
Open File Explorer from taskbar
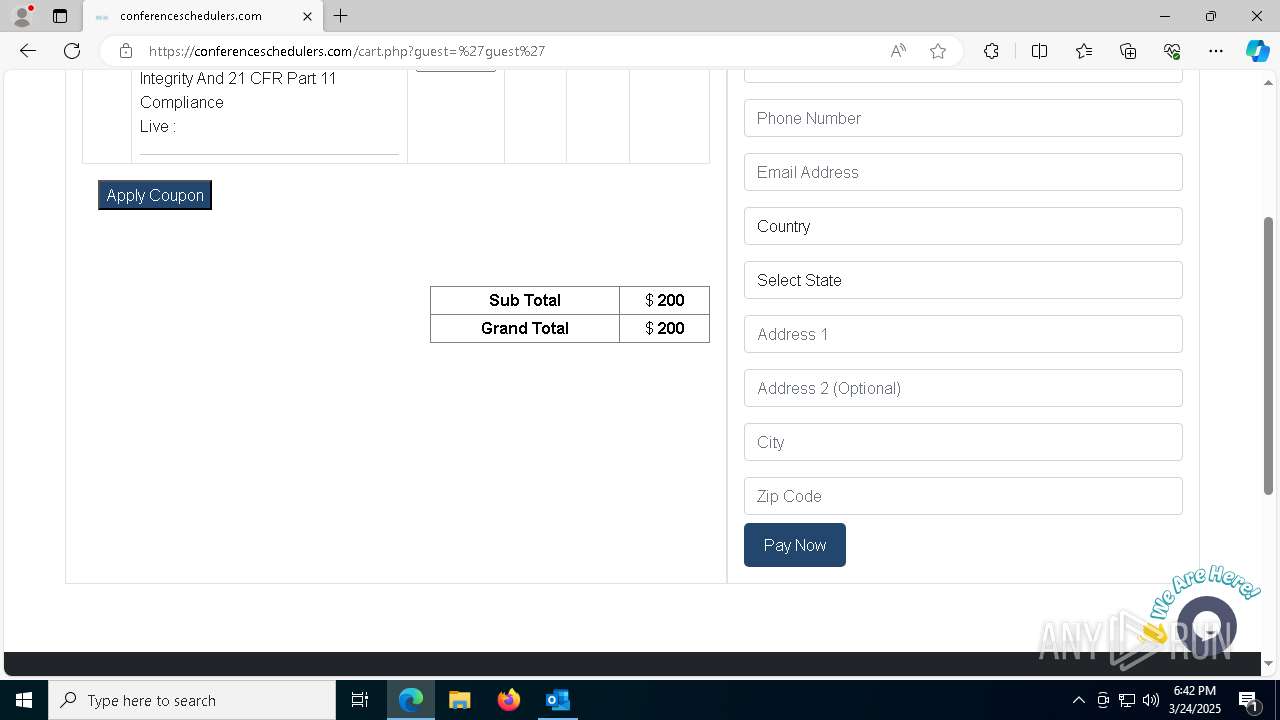[459, 700]
